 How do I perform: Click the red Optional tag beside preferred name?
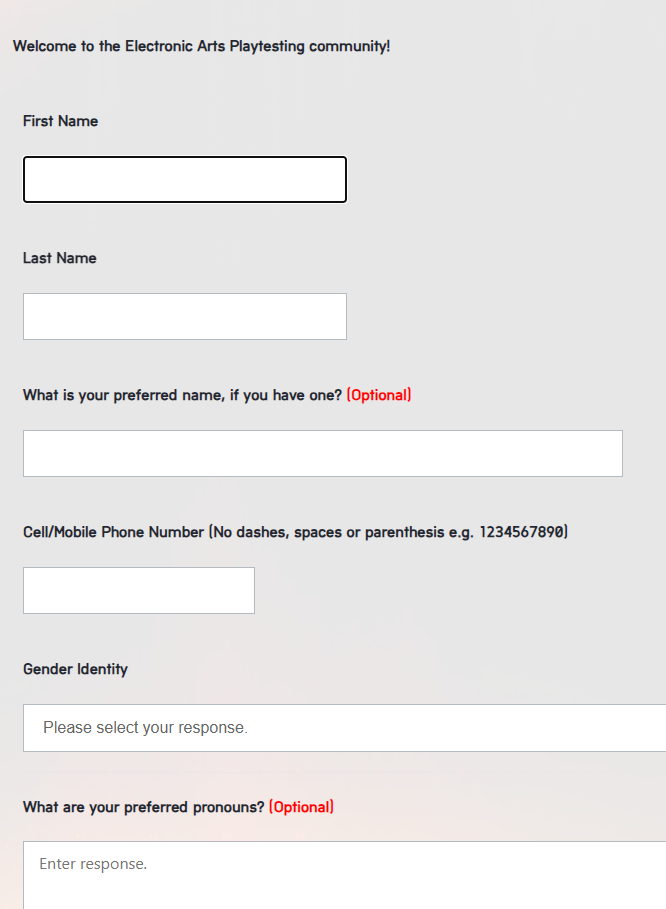pyautogui.click(x=379, y=395)
